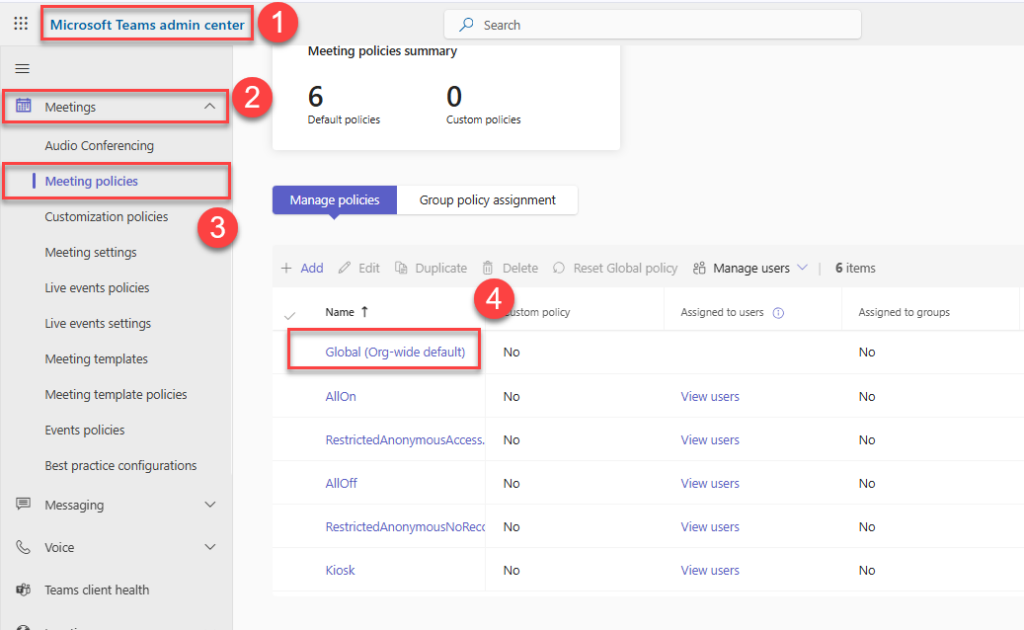The image size is (1024, 630).
Task: Click the Manage users people icon
Action: pos(699,268)
